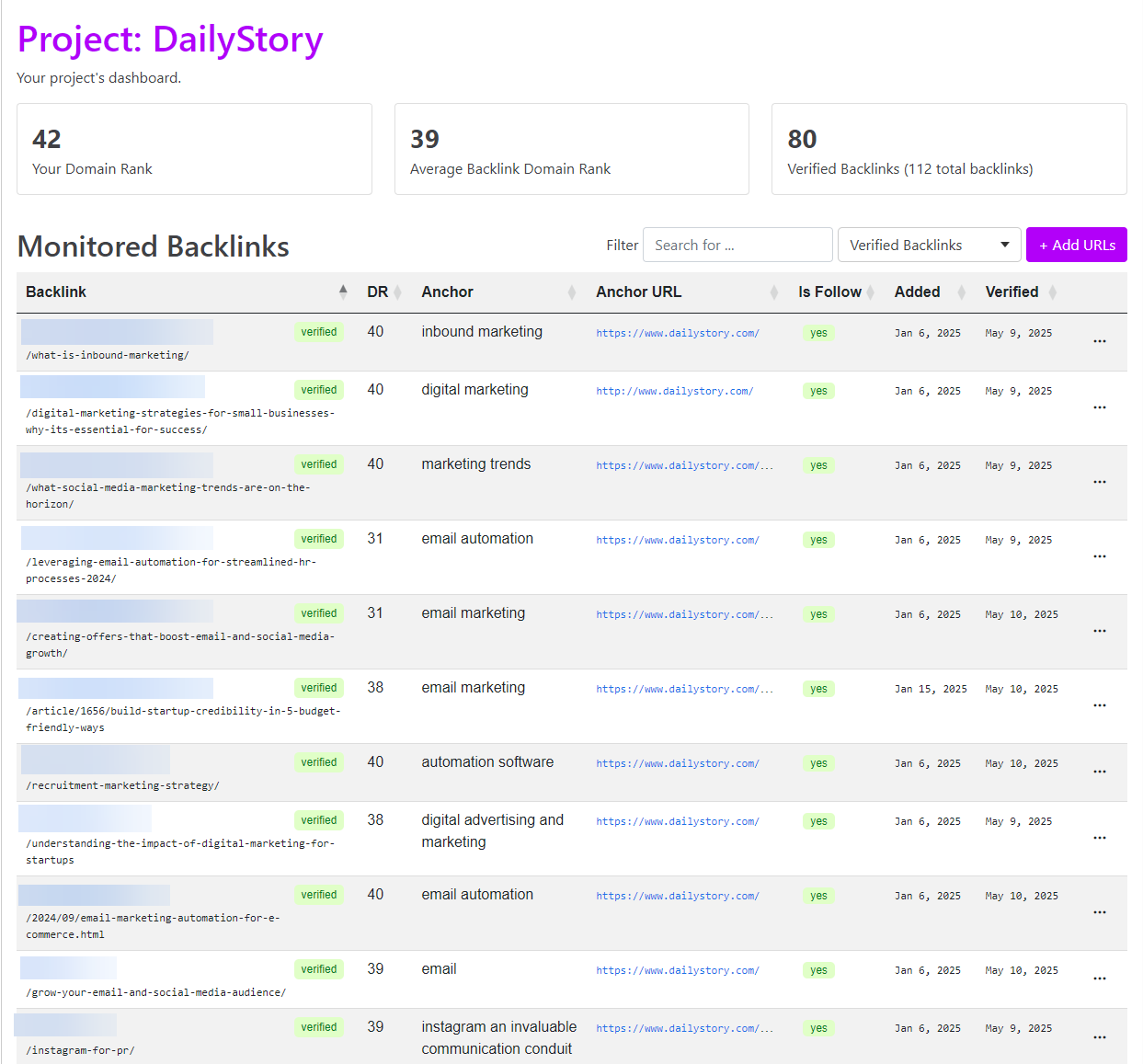Open actions menu for grow-your-email backlink row
Image resolution: width=1143 pixels, height=1064 pixels.
1099,978
